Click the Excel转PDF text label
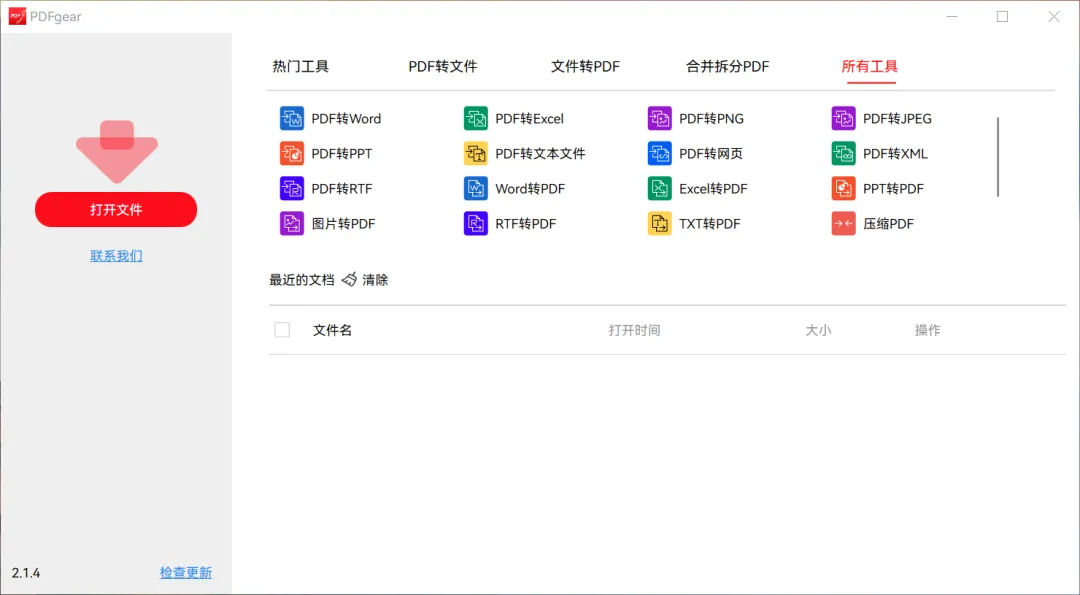This screenshot has width=1080, height=595. coord(714,189)
